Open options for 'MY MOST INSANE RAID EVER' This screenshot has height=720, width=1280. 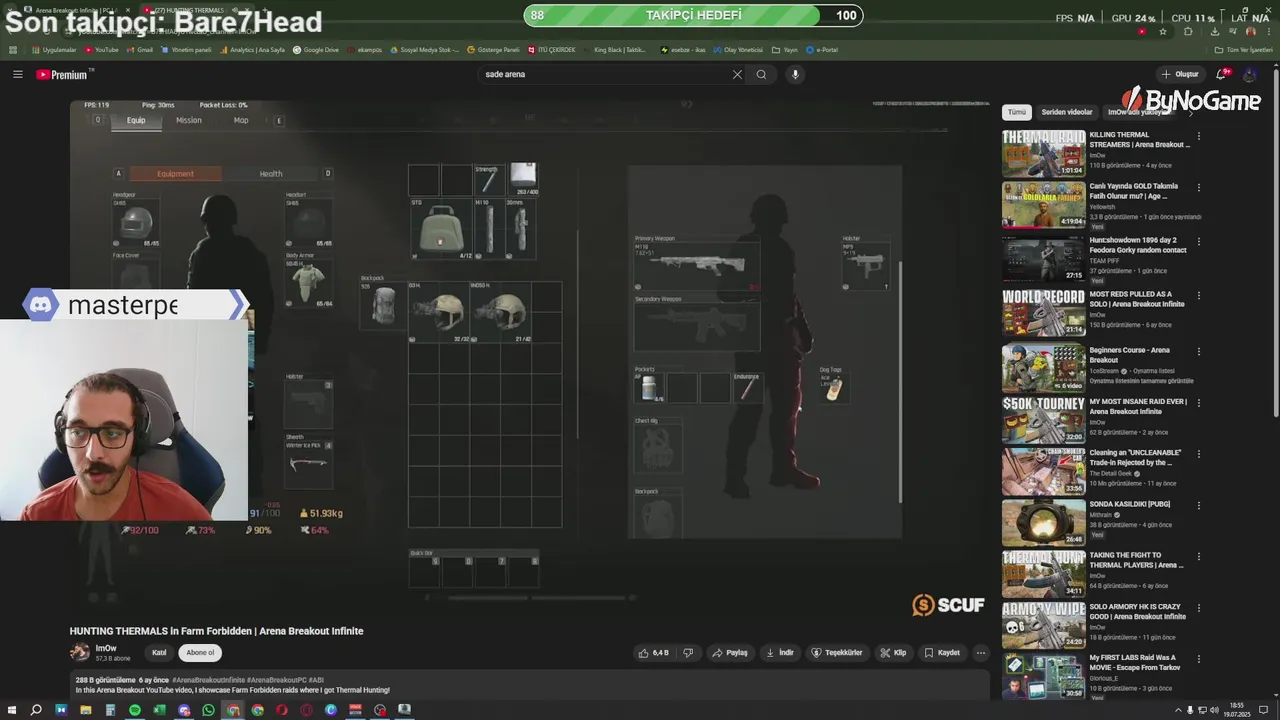1198,402
